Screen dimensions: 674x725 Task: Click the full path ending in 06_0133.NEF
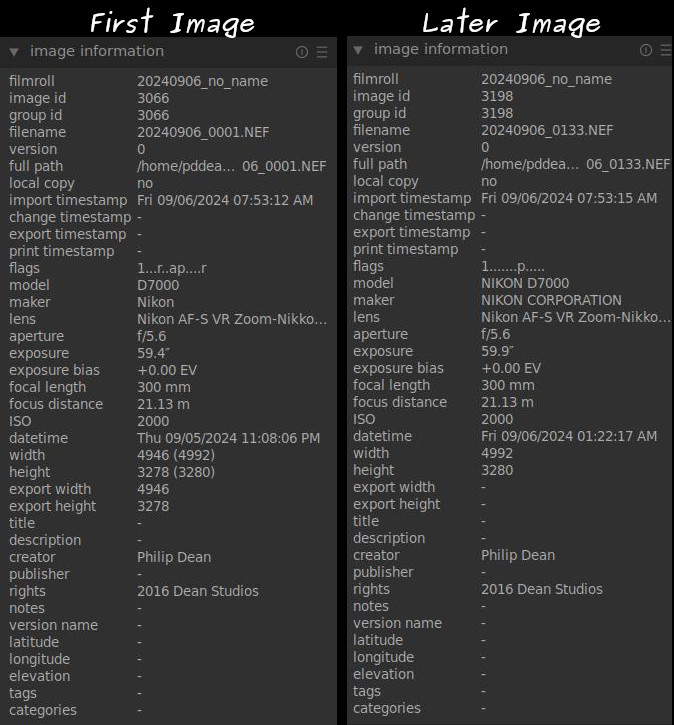tap(575, 164)
